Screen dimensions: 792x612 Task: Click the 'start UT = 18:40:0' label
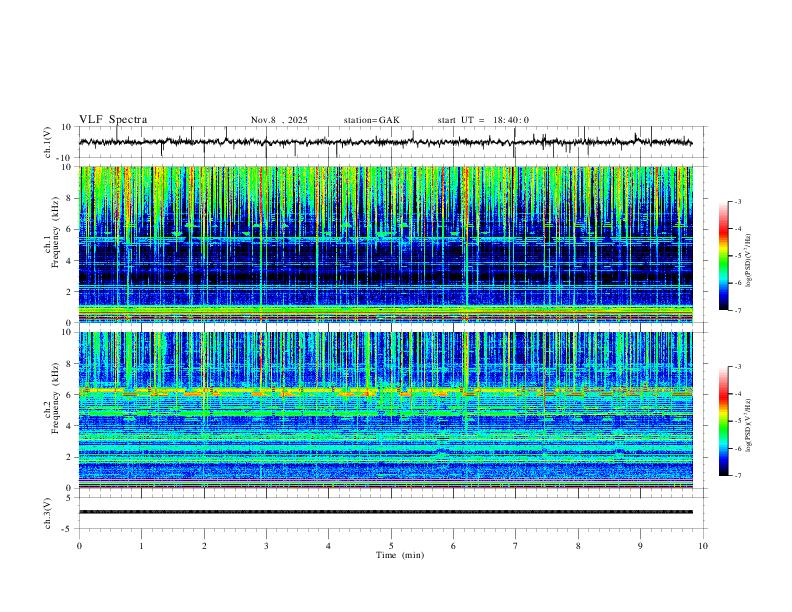483,120
